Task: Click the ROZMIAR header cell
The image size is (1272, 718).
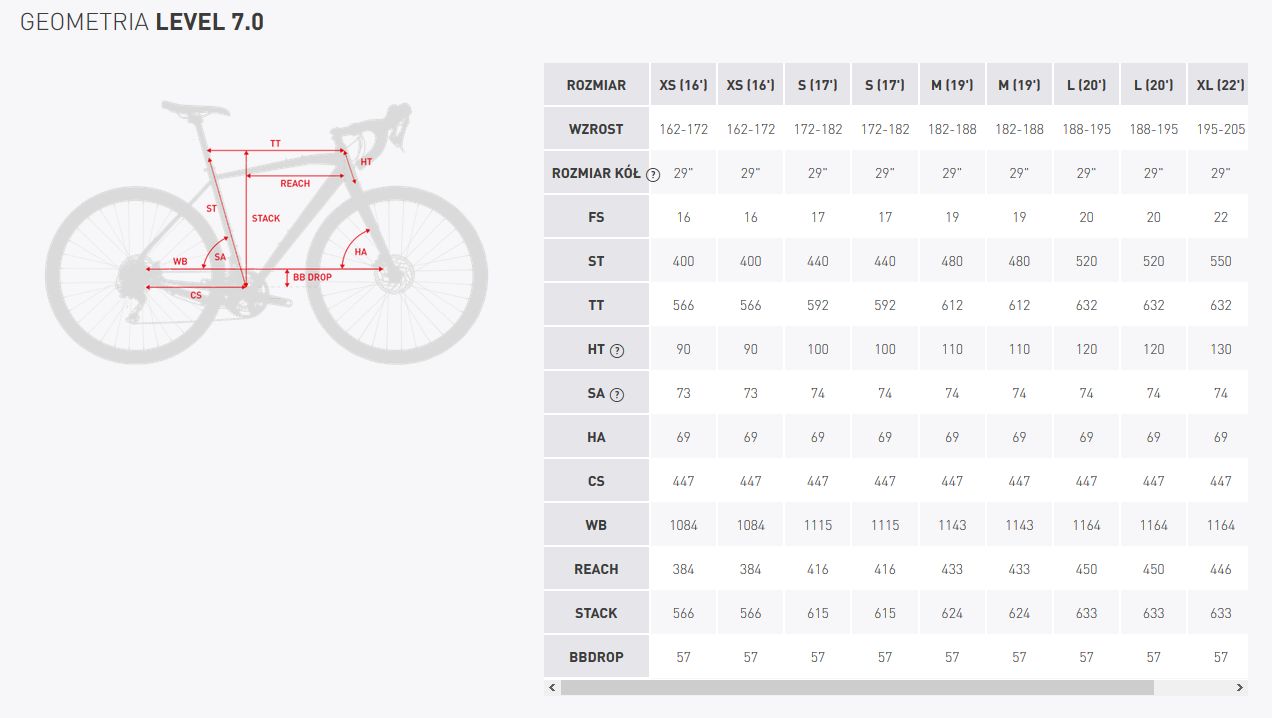Action: click(x=596, y=85)
